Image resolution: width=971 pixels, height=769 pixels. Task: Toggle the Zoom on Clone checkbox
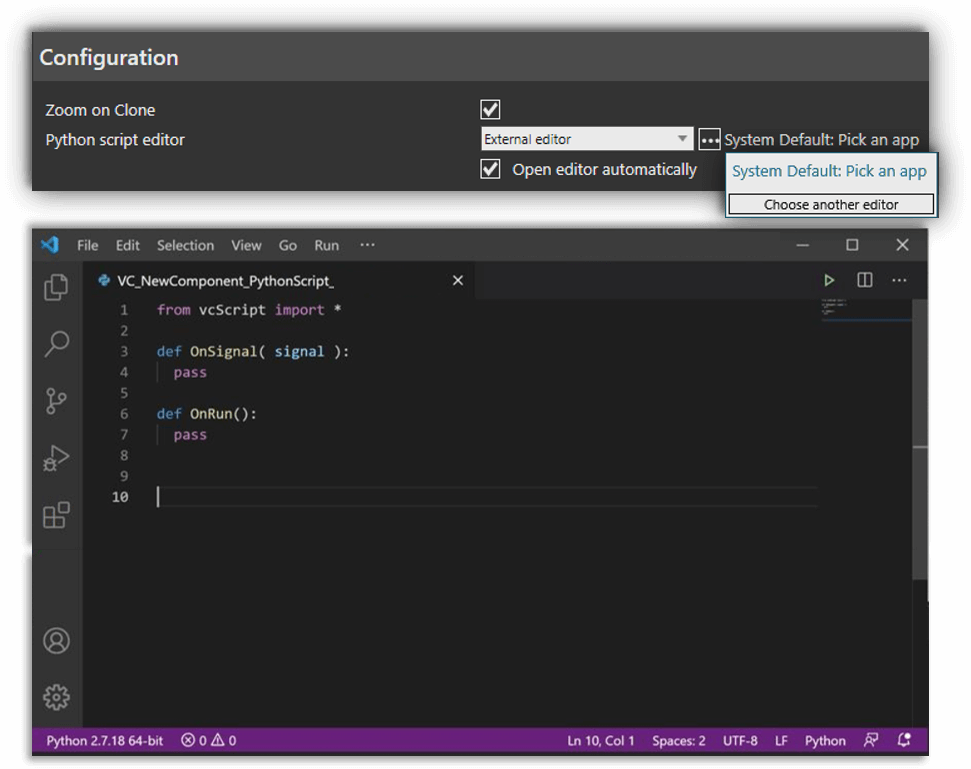[490, 110]
